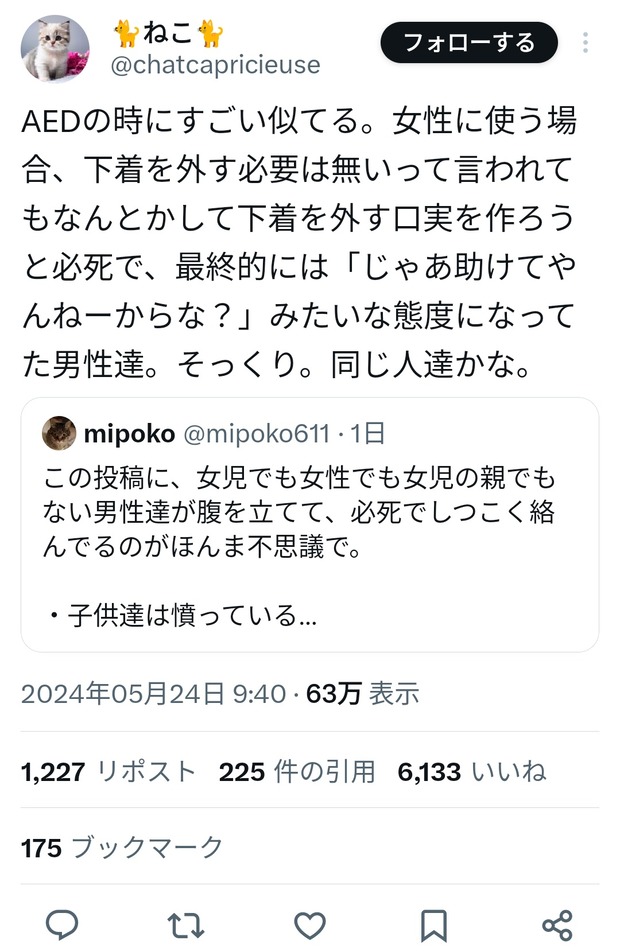
Task: Click the 175 ブックマーク count
Action: coord(122,848)
